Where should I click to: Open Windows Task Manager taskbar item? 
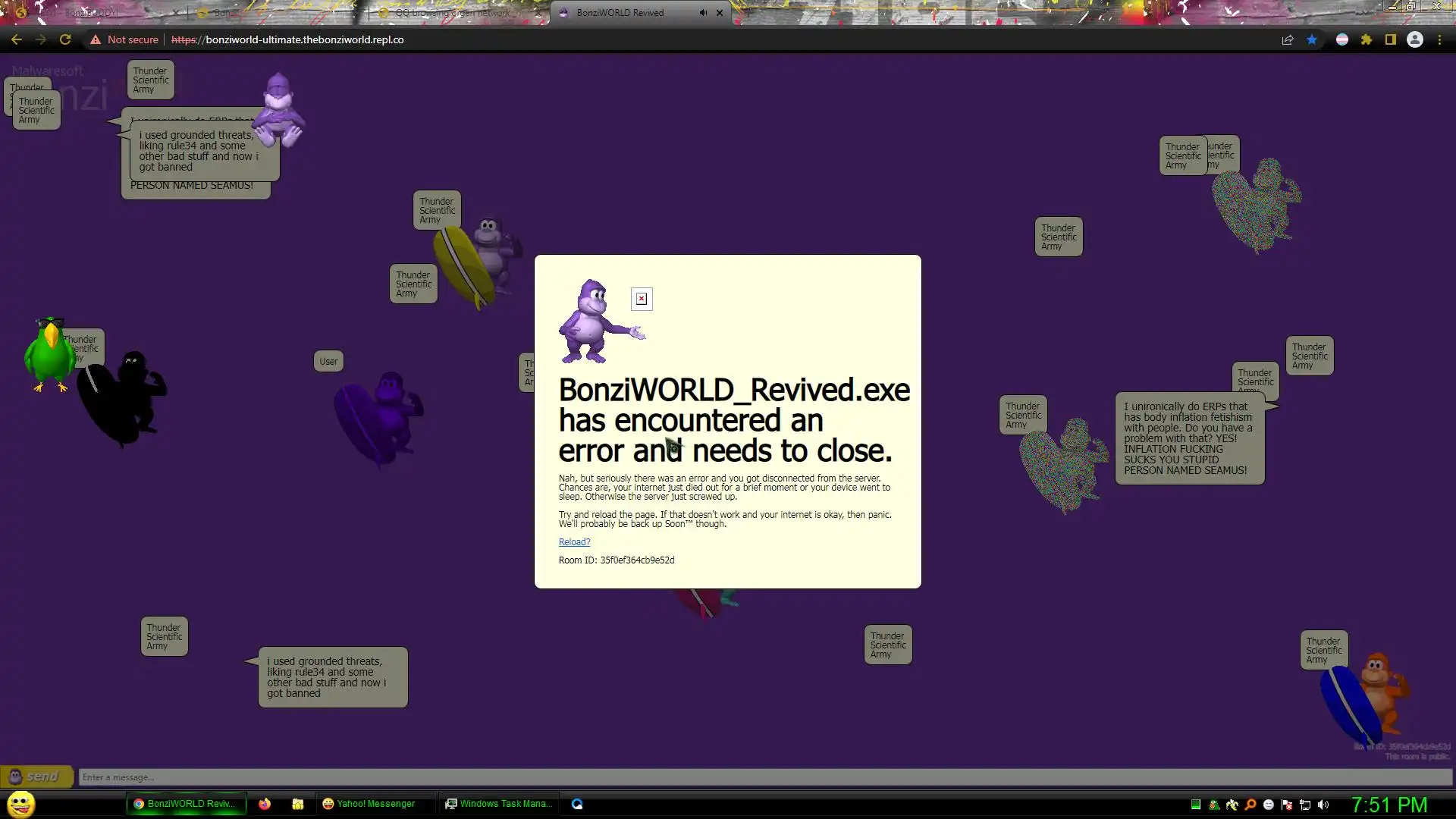[499, 804]
